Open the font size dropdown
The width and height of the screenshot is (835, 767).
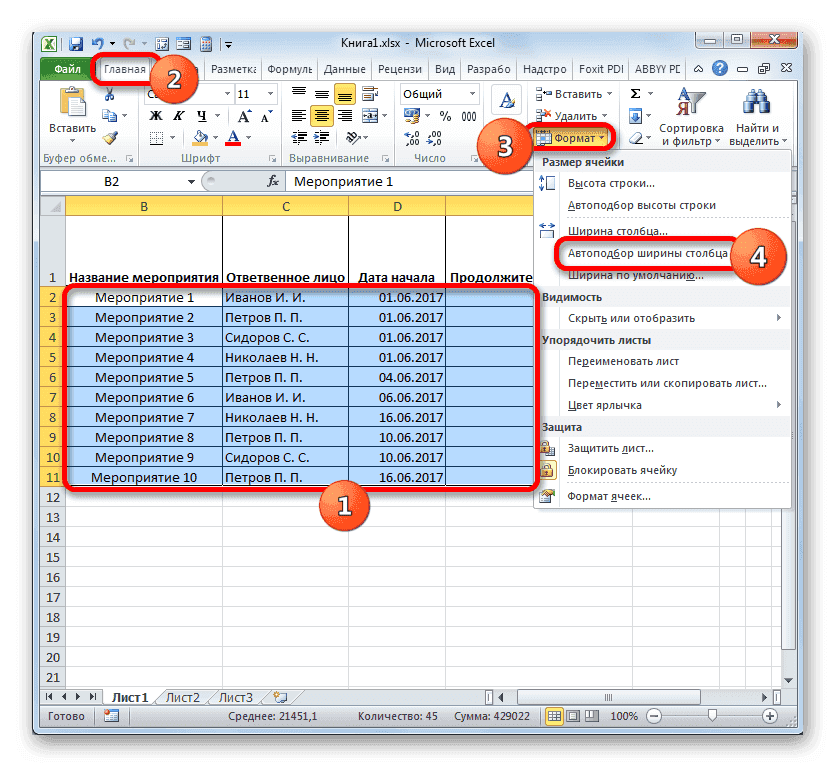(x=269, y=95)
